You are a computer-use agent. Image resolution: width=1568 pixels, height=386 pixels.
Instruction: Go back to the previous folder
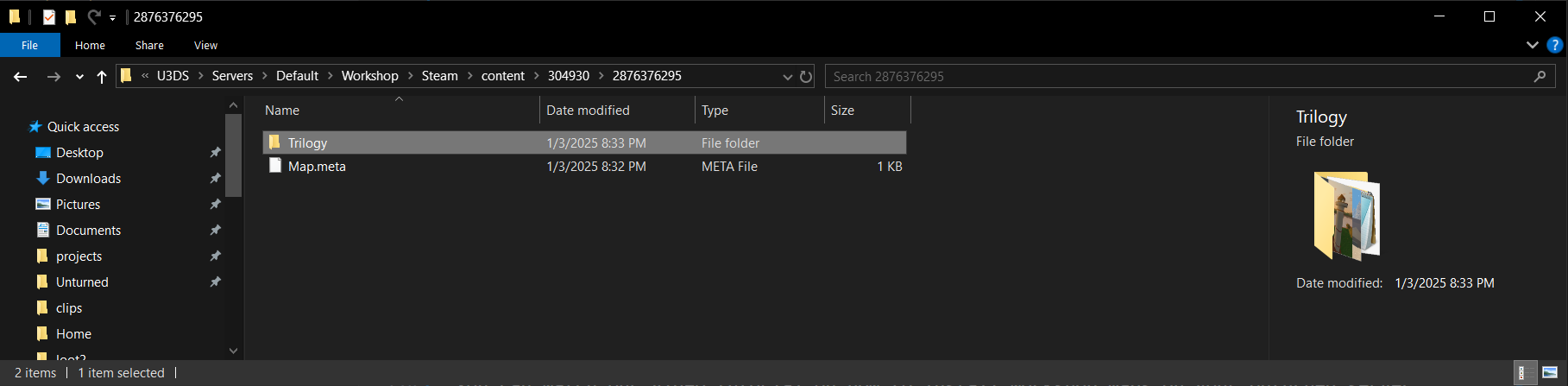21,77
